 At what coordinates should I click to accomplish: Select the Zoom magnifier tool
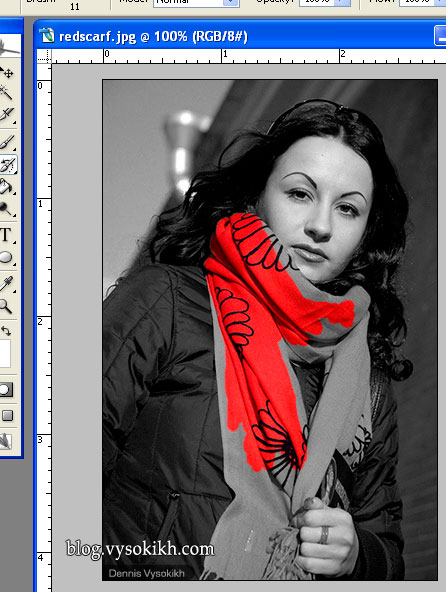pyautogui.click(x=6, y=306)
